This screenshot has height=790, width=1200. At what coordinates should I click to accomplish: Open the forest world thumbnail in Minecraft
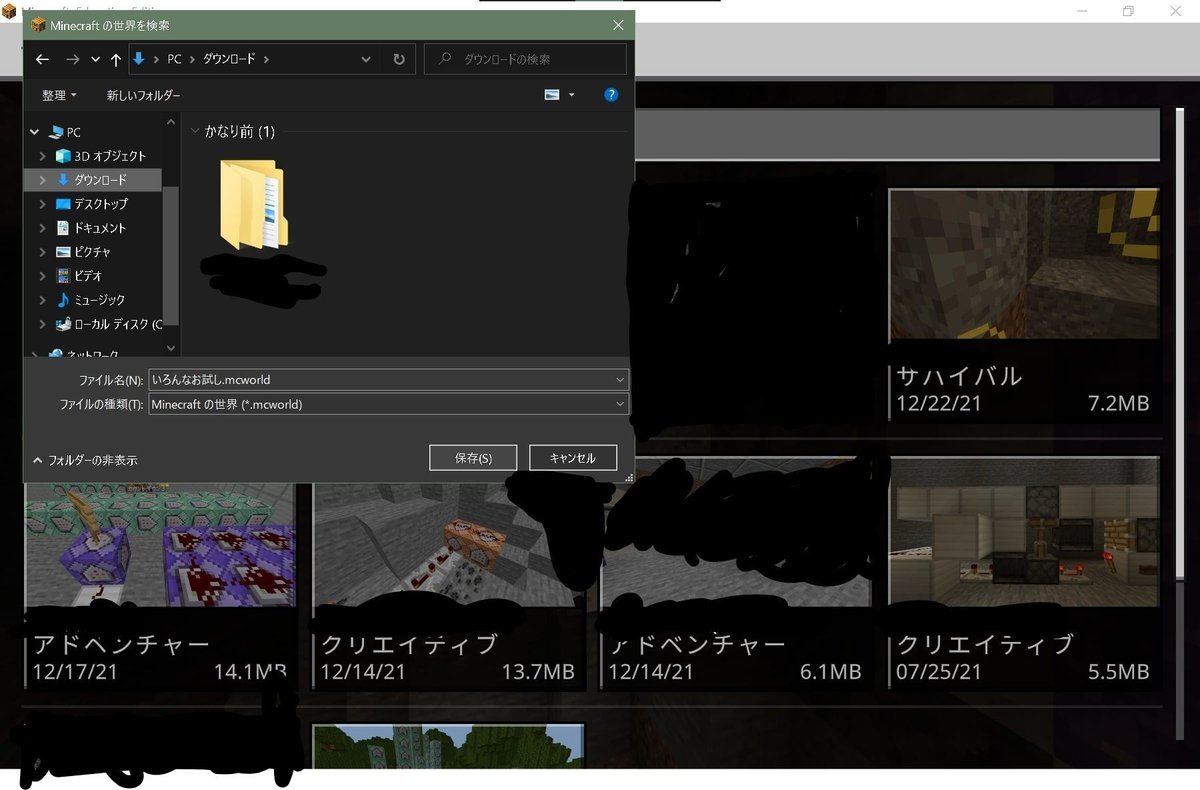pyautogui.click(x=448, y=746)
